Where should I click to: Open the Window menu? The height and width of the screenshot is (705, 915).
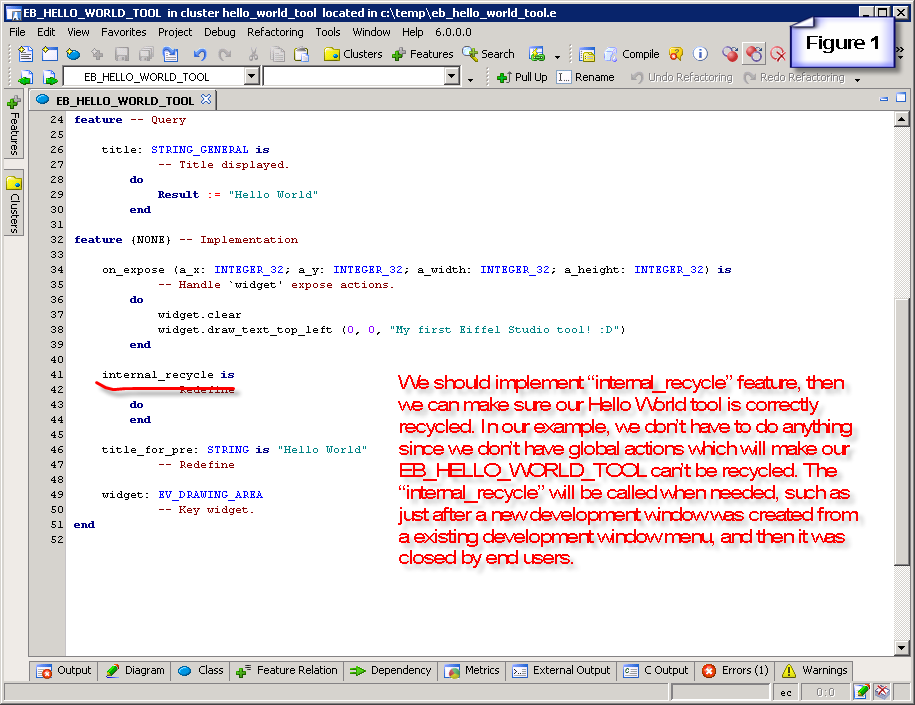pyautogui.click(x=371, y=32)
